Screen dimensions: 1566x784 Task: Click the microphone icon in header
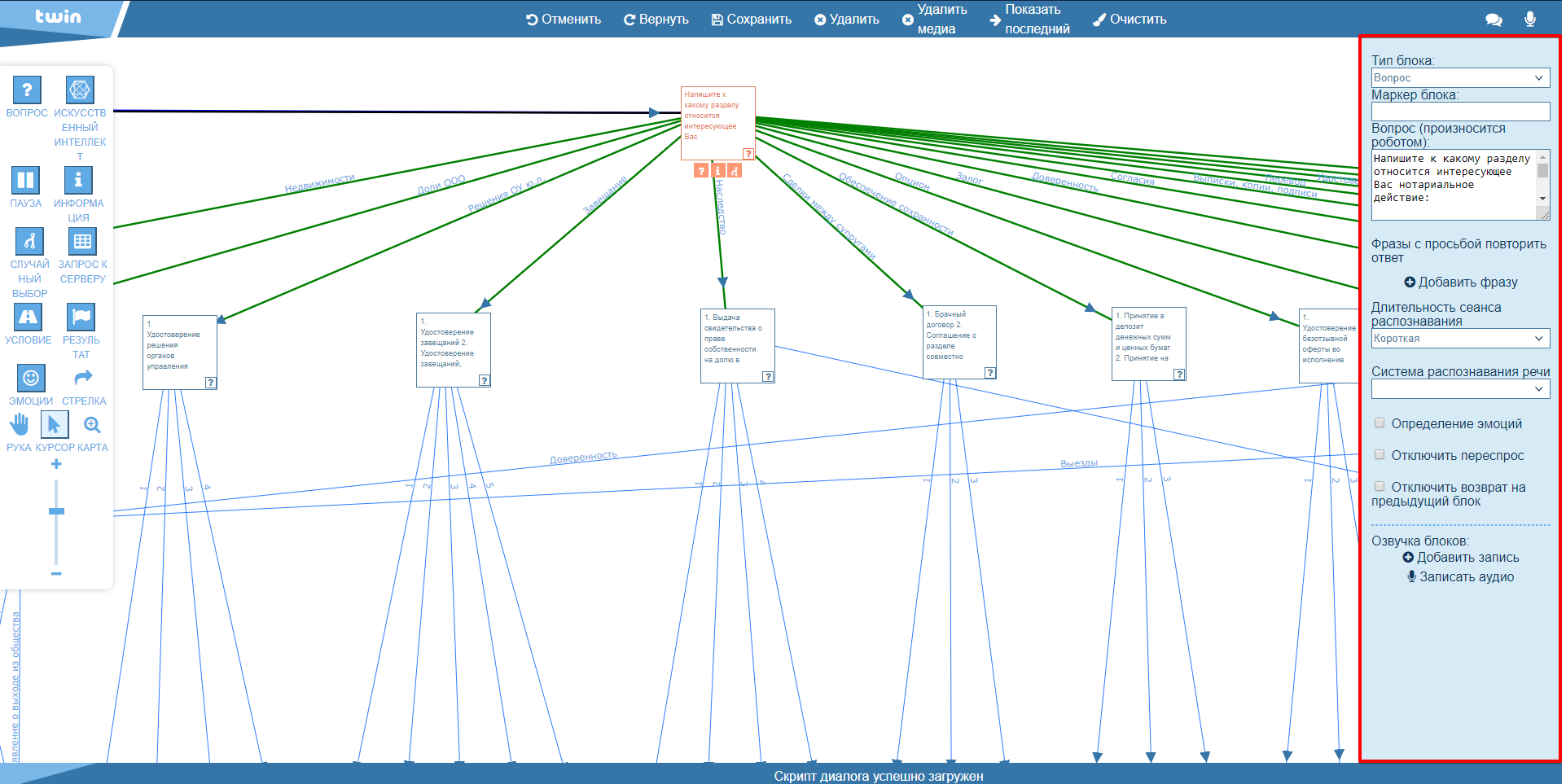click(1529, 20)
